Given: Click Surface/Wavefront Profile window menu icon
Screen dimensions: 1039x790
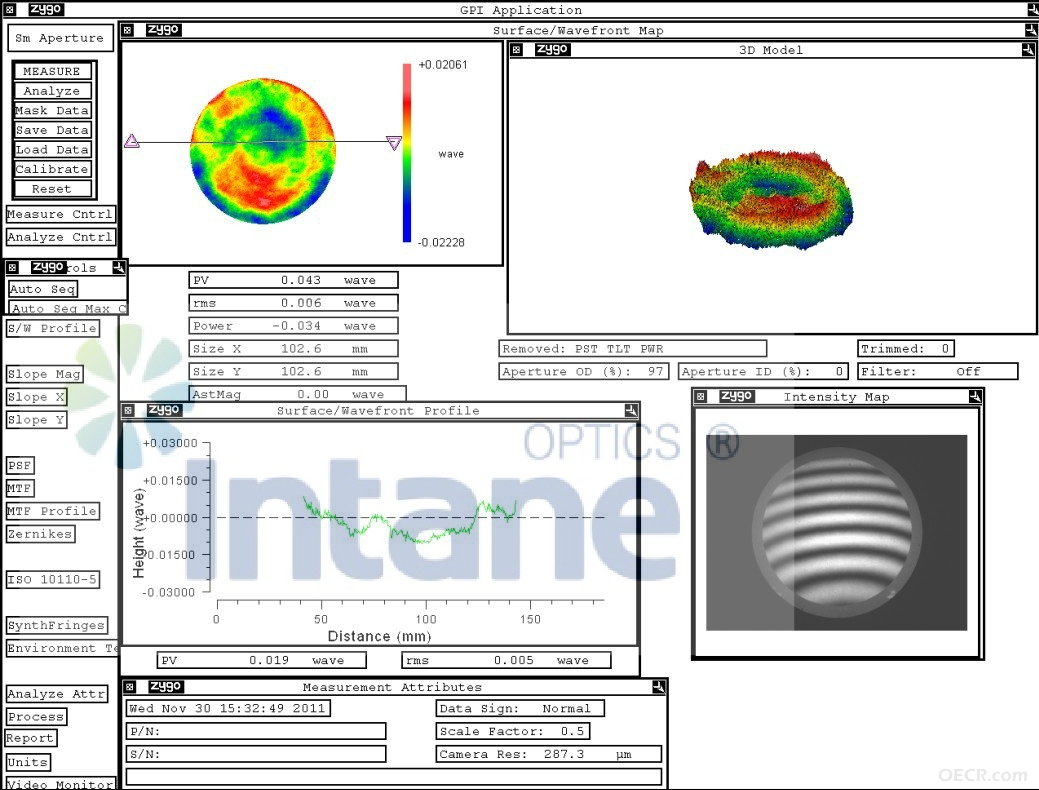Looking at the screenshot, I should (129, 410).
